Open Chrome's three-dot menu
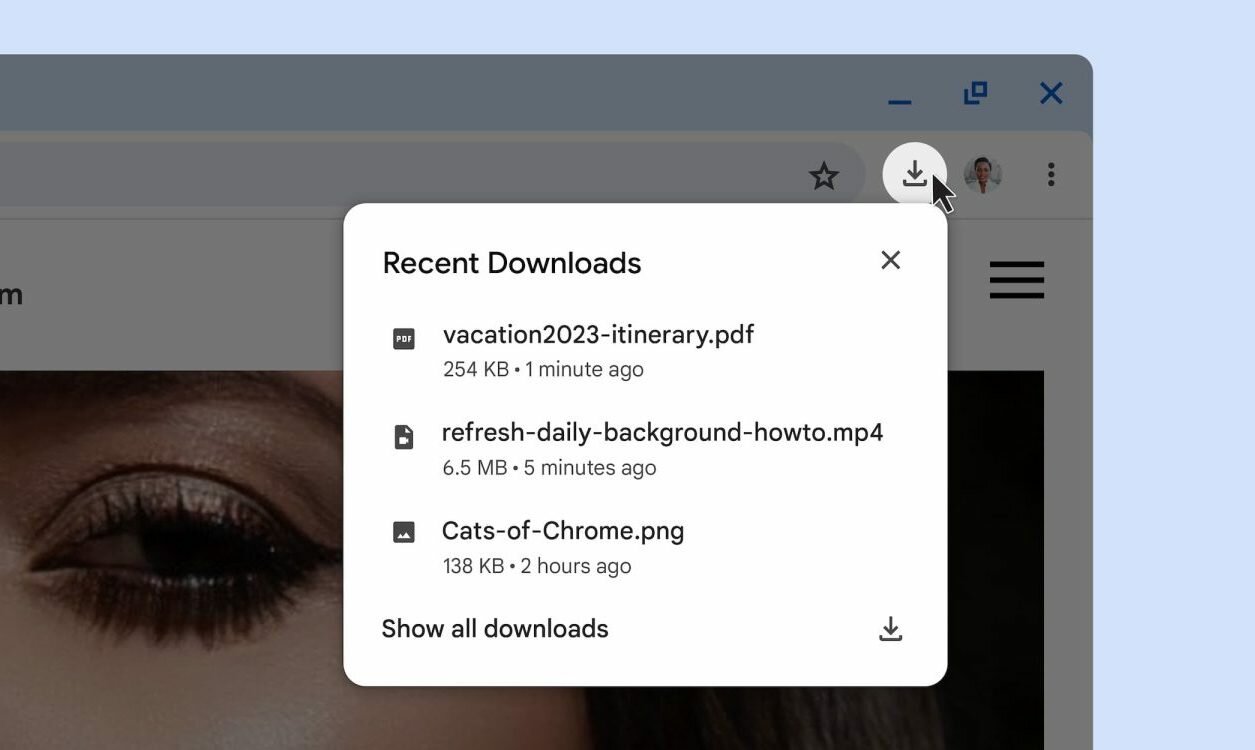Screen dimensions: 1255x750 [1050, 175]
